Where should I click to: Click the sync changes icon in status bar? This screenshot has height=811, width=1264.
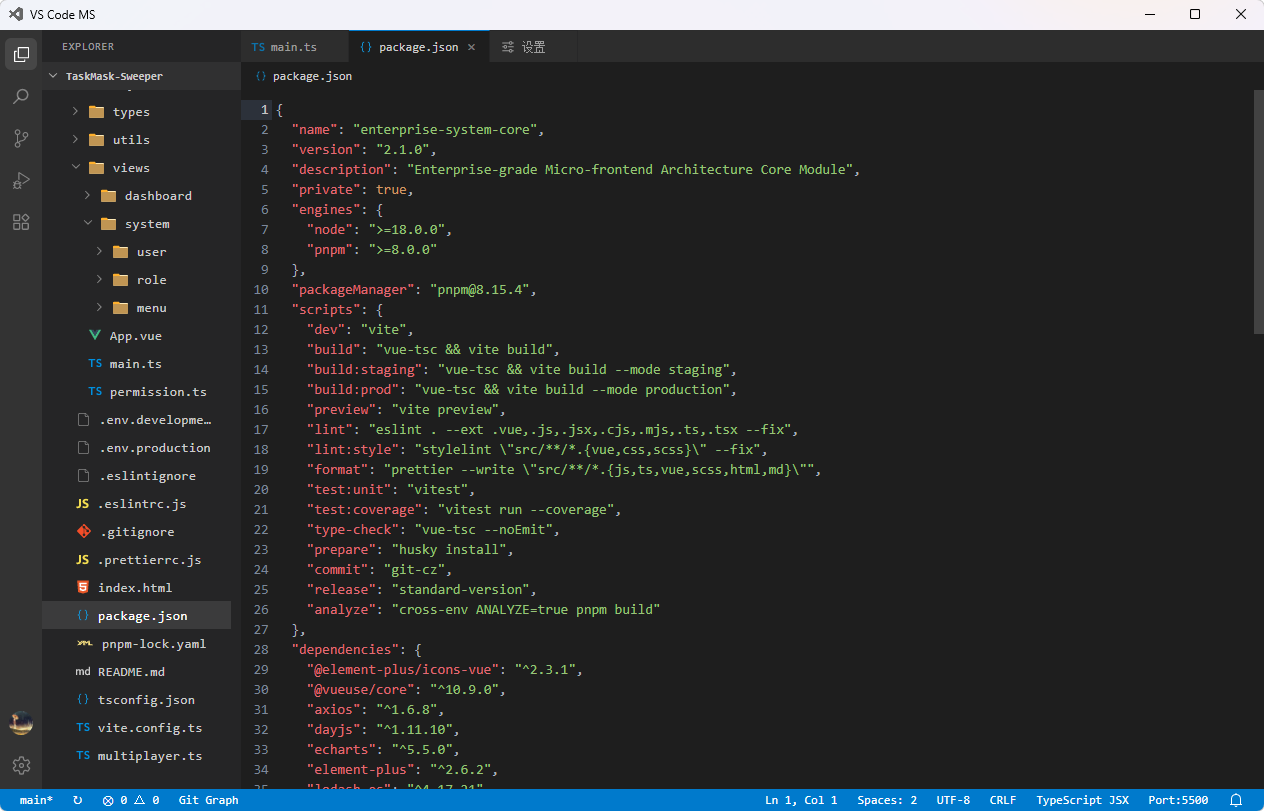coord(78,800)
